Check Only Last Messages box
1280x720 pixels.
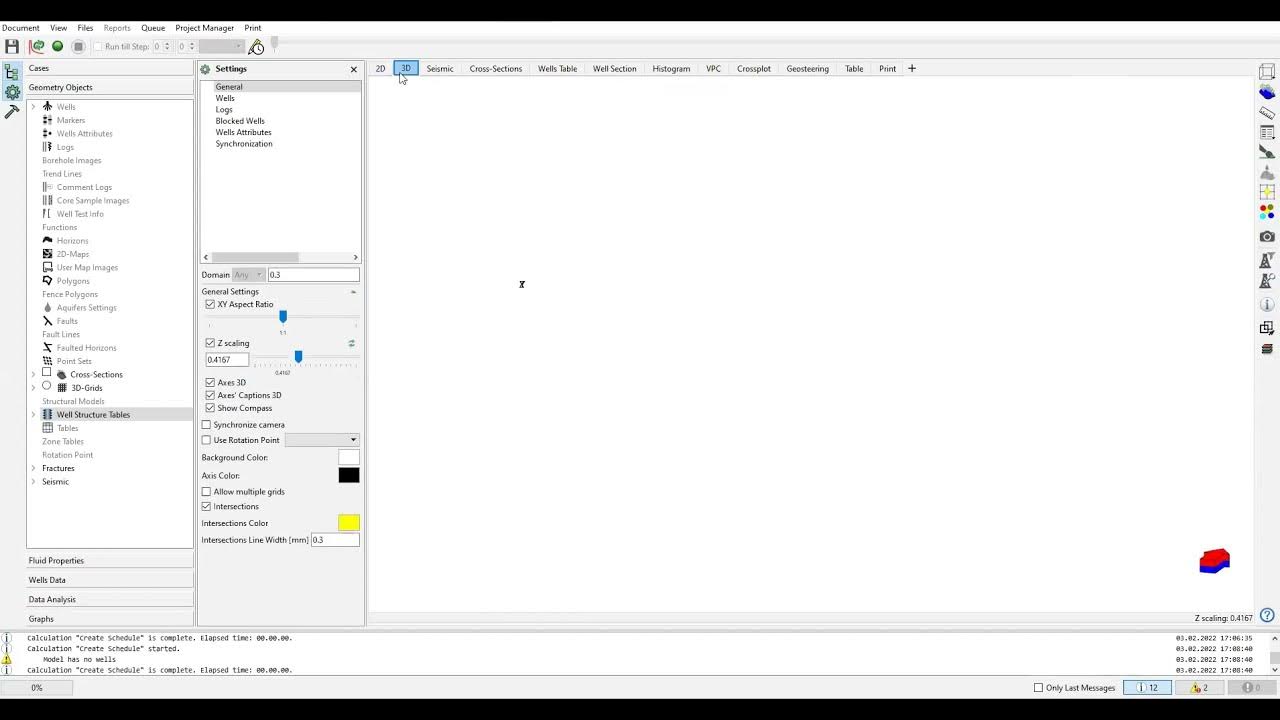[1038, 688]
